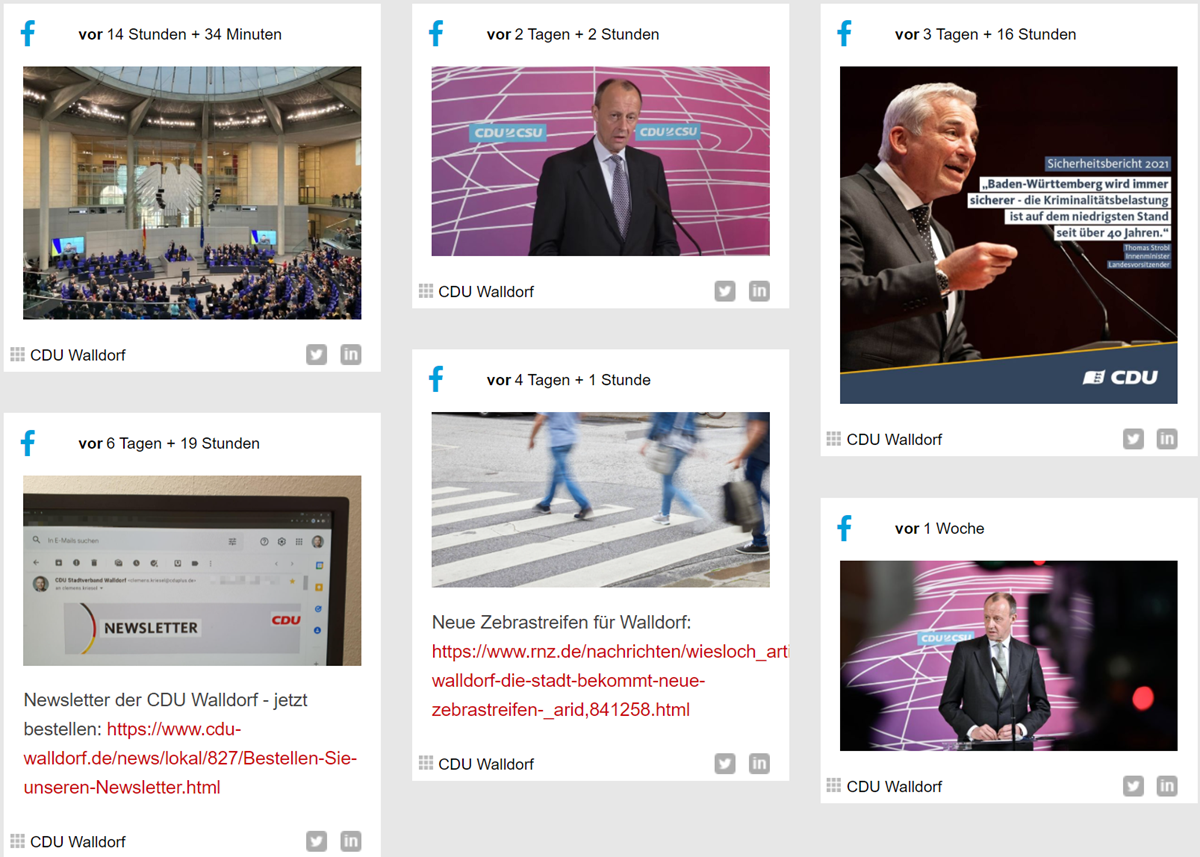
Task: Click LinkedIn icon on 2 Tagen post
Action: (759, 291)
